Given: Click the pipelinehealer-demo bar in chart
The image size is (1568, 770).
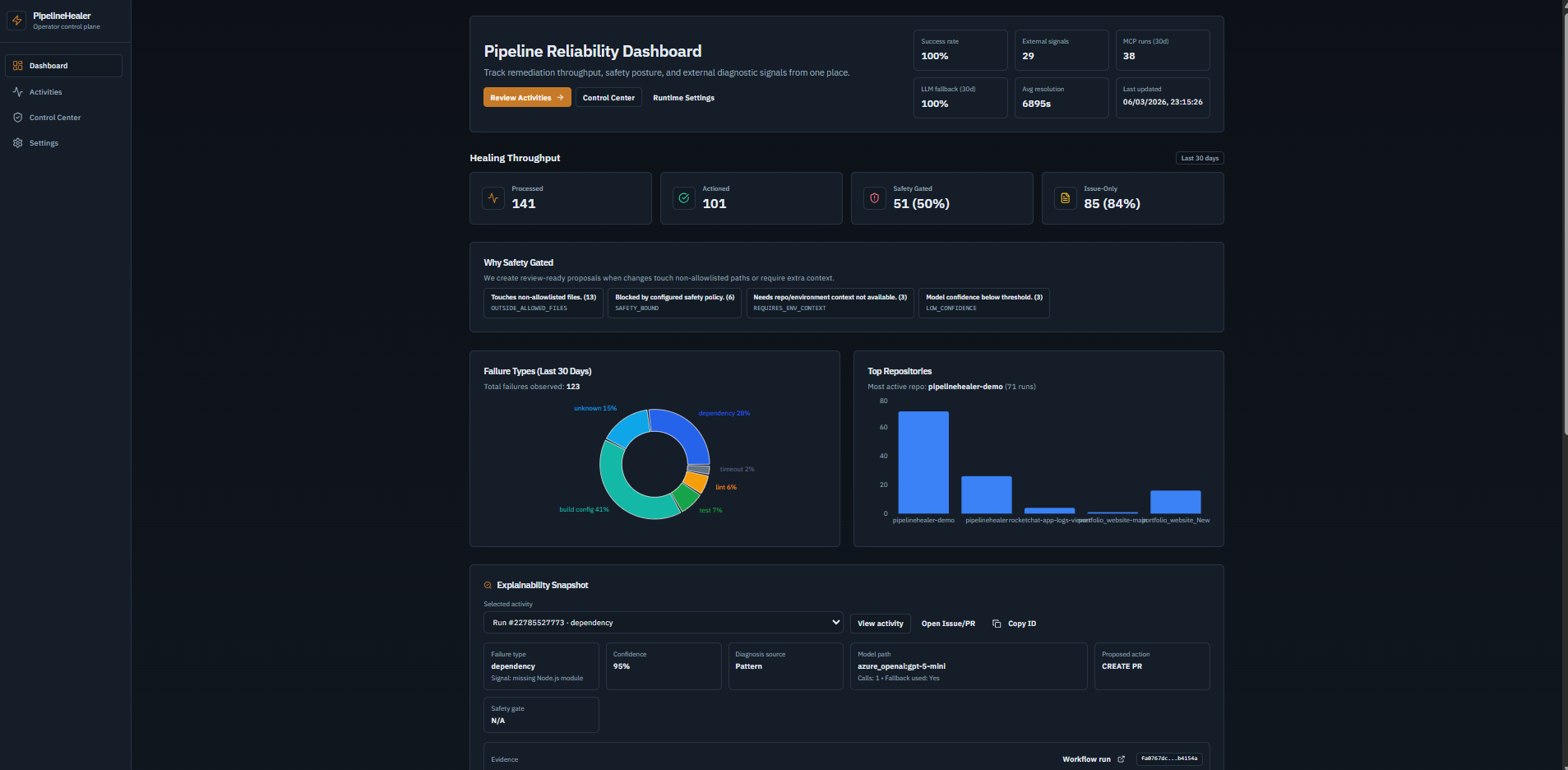Looking at the screenshot, I should click(x=923, y=462).
